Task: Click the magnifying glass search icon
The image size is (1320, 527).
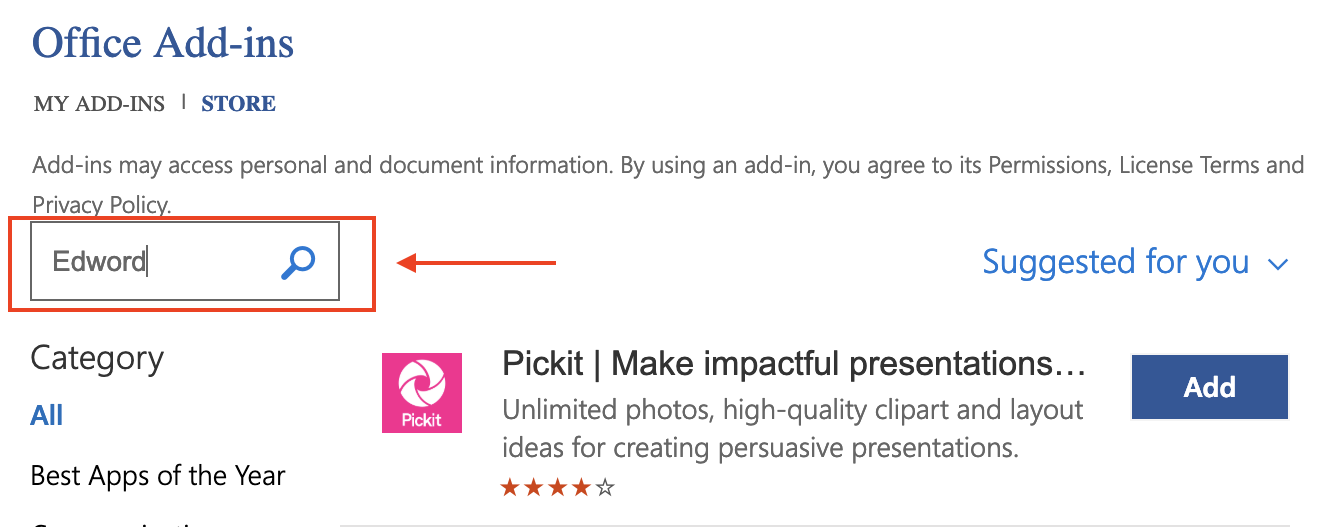Action: point(298,262)
